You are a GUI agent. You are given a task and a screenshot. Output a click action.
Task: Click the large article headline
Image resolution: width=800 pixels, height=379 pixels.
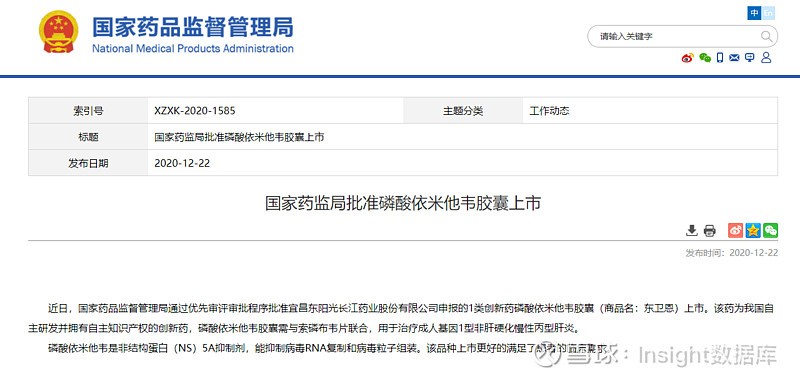pos(403,204)
